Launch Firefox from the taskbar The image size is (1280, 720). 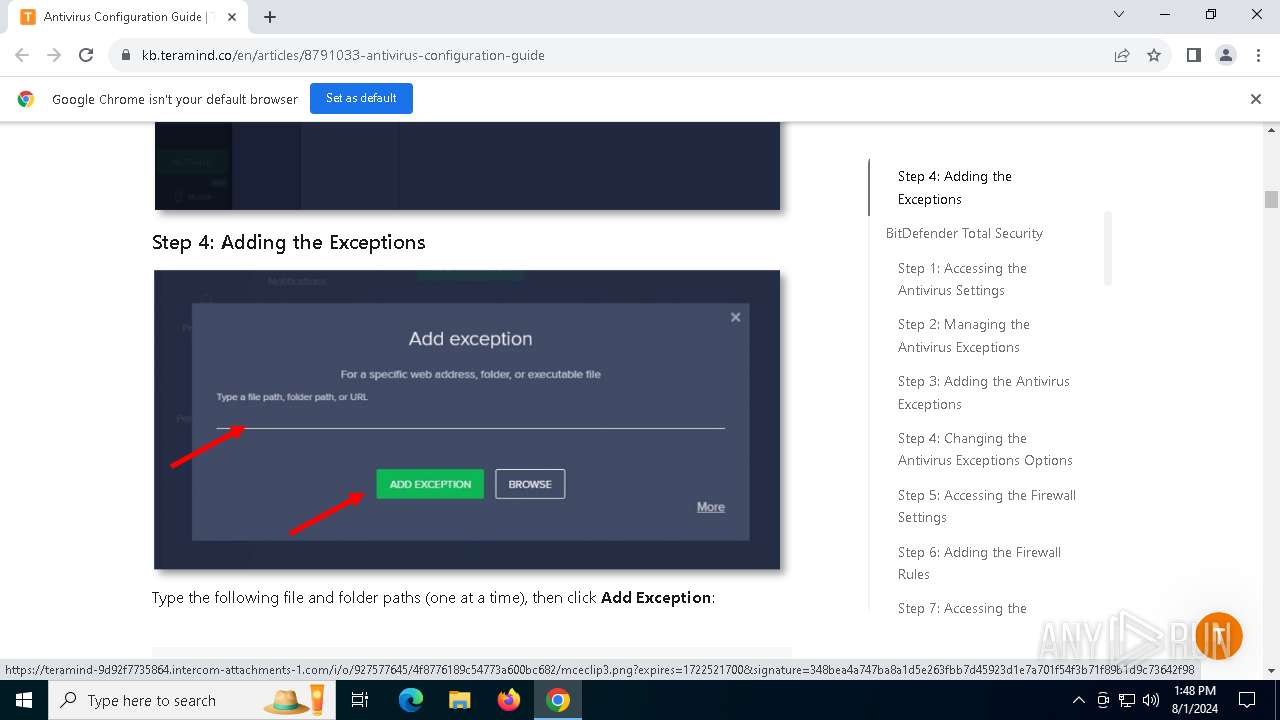pos(509,700)
